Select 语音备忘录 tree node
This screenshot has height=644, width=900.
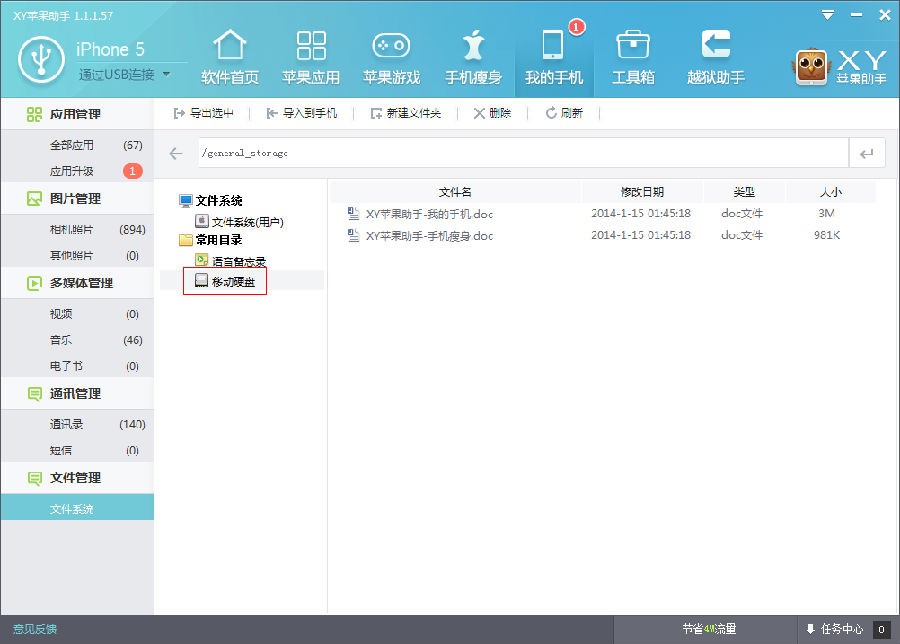231,261
